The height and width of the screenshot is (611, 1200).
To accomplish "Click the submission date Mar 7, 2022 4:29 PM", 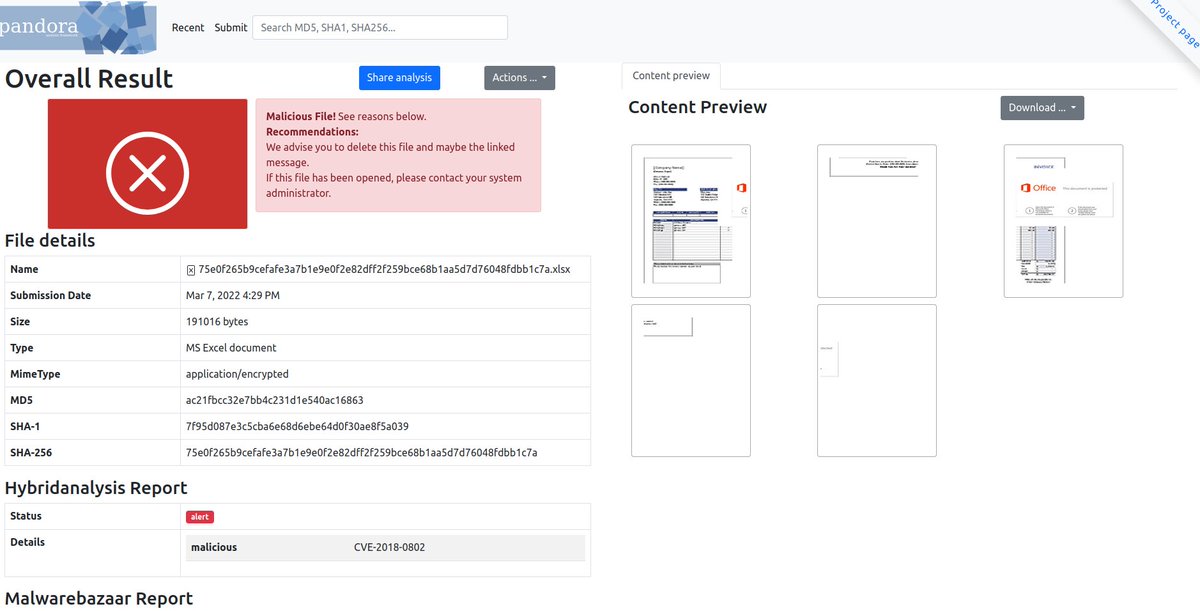I will [233, 296].
